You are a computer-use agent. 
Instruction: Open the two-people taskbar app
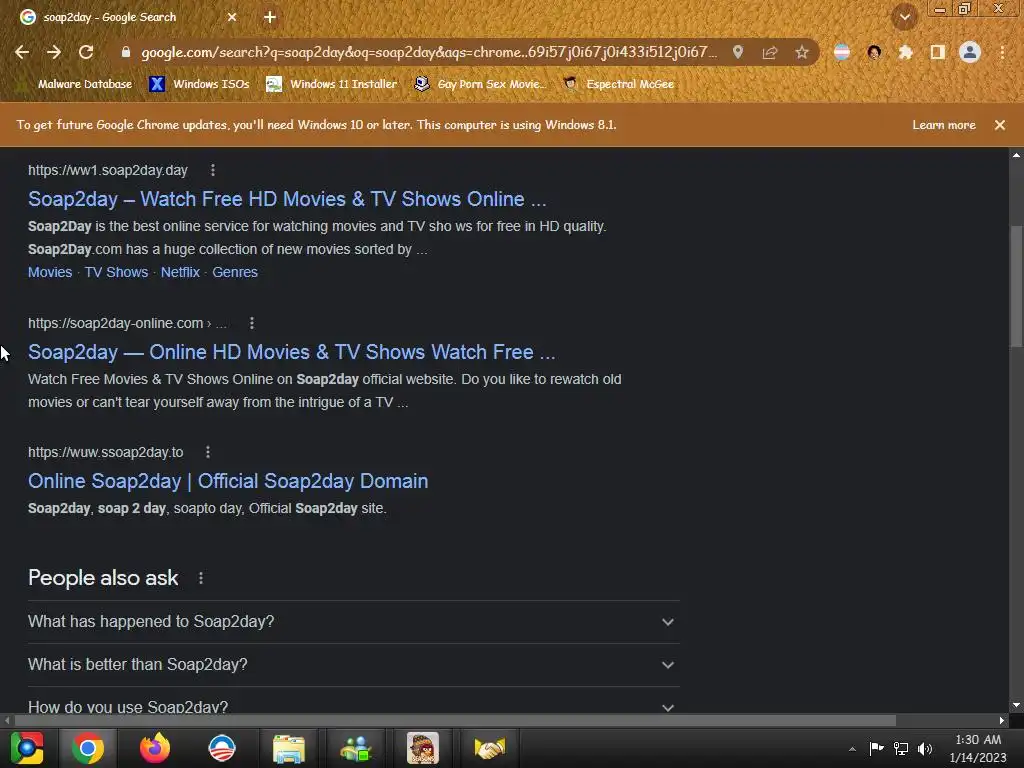pyautogui.click(x=356, y=748)
